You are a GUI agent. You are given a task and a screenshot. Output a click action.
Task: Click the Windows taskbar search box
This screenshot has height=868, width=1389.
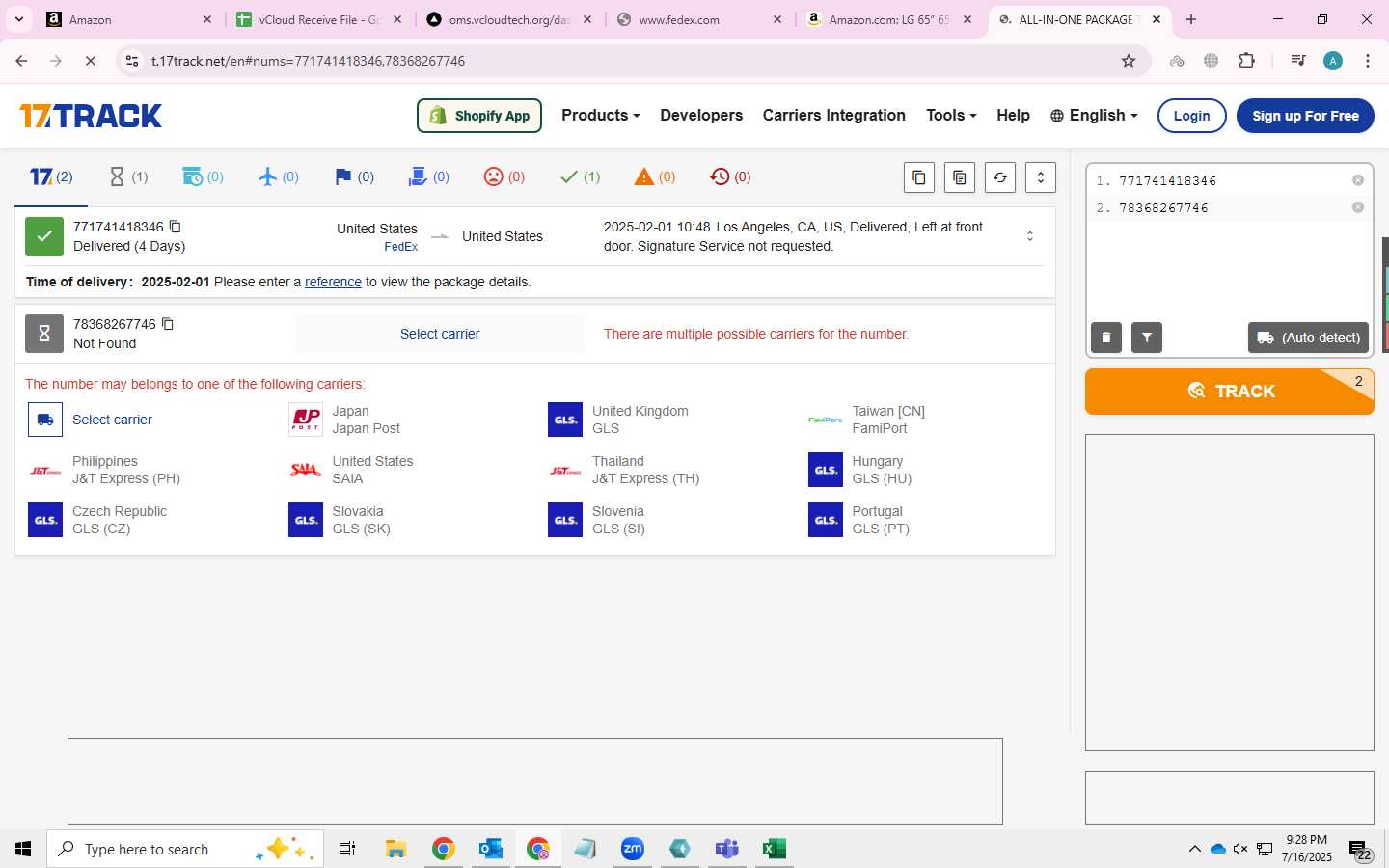pyautogui.click(x=185, y=849)
